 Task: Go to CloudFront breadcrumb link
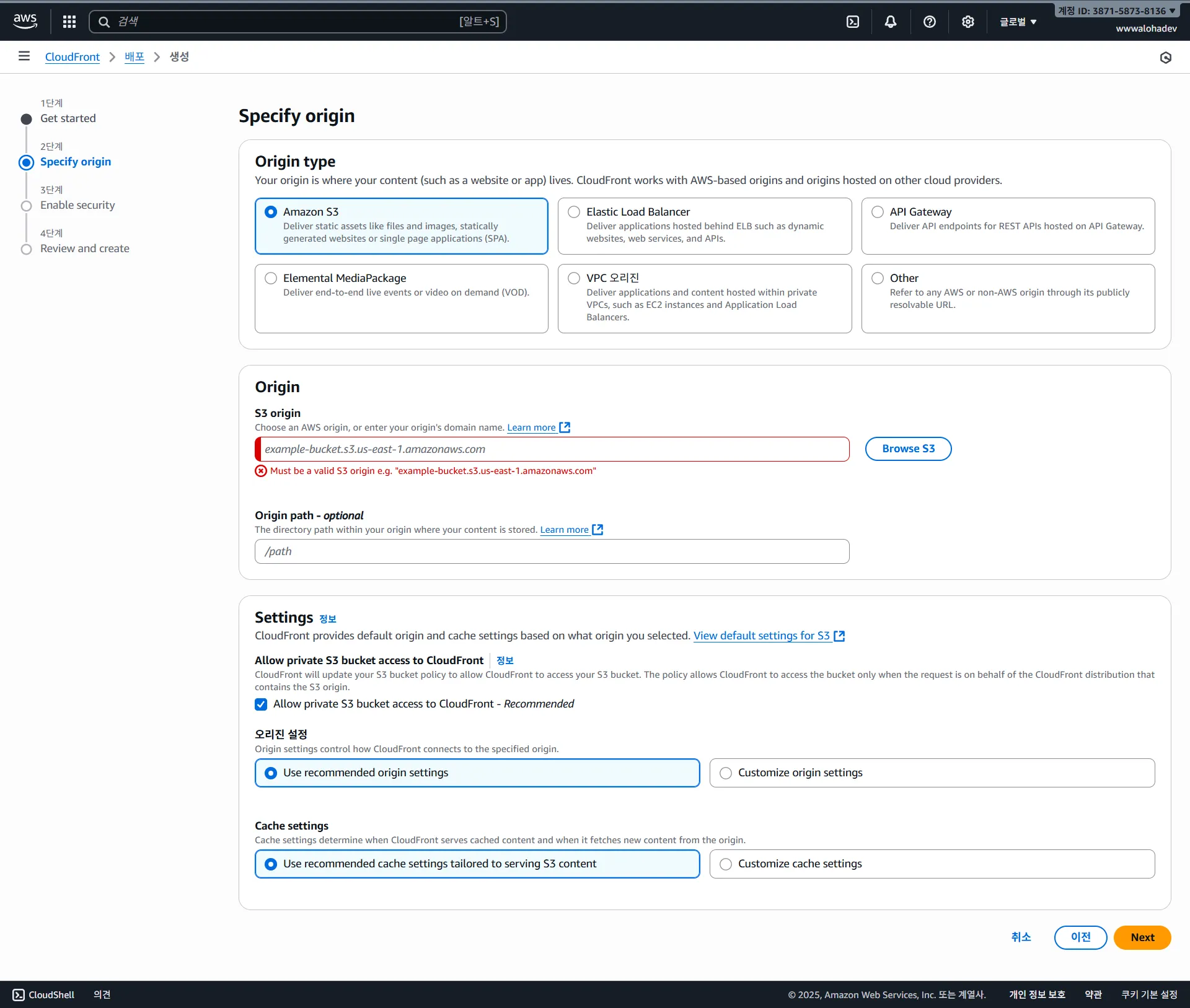tap(72, 57)
